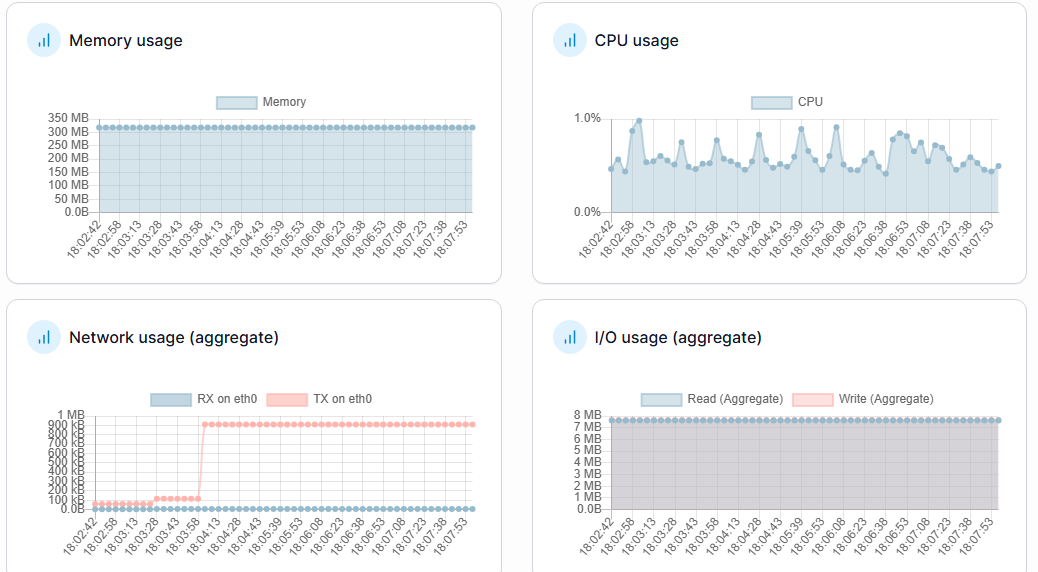Screen dimensions: 1038x572
Task: Hide the RX on eth0 series
Action: pos(227,399)
